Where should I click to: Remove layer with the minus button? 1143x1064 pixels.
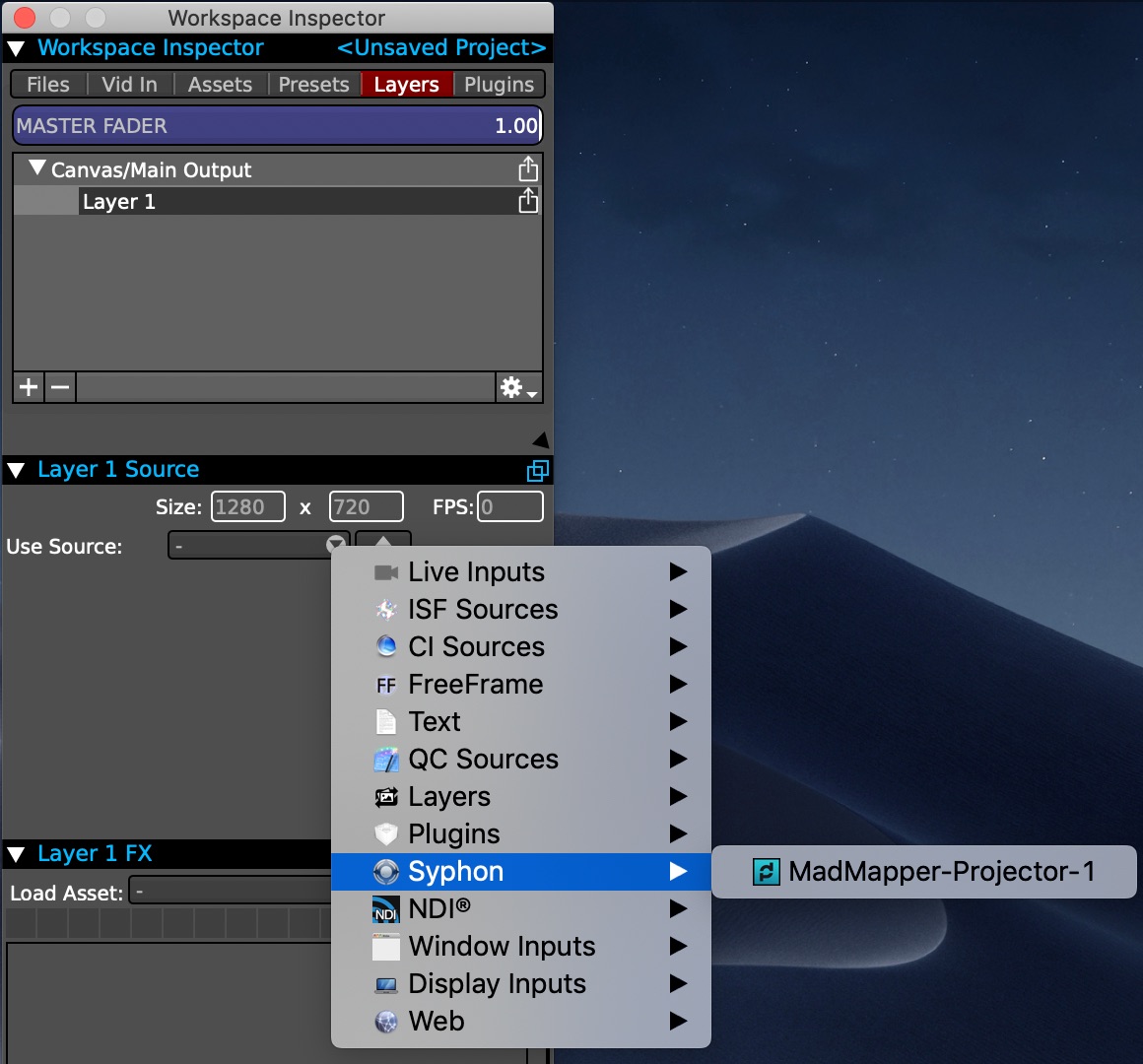point(60,387)
